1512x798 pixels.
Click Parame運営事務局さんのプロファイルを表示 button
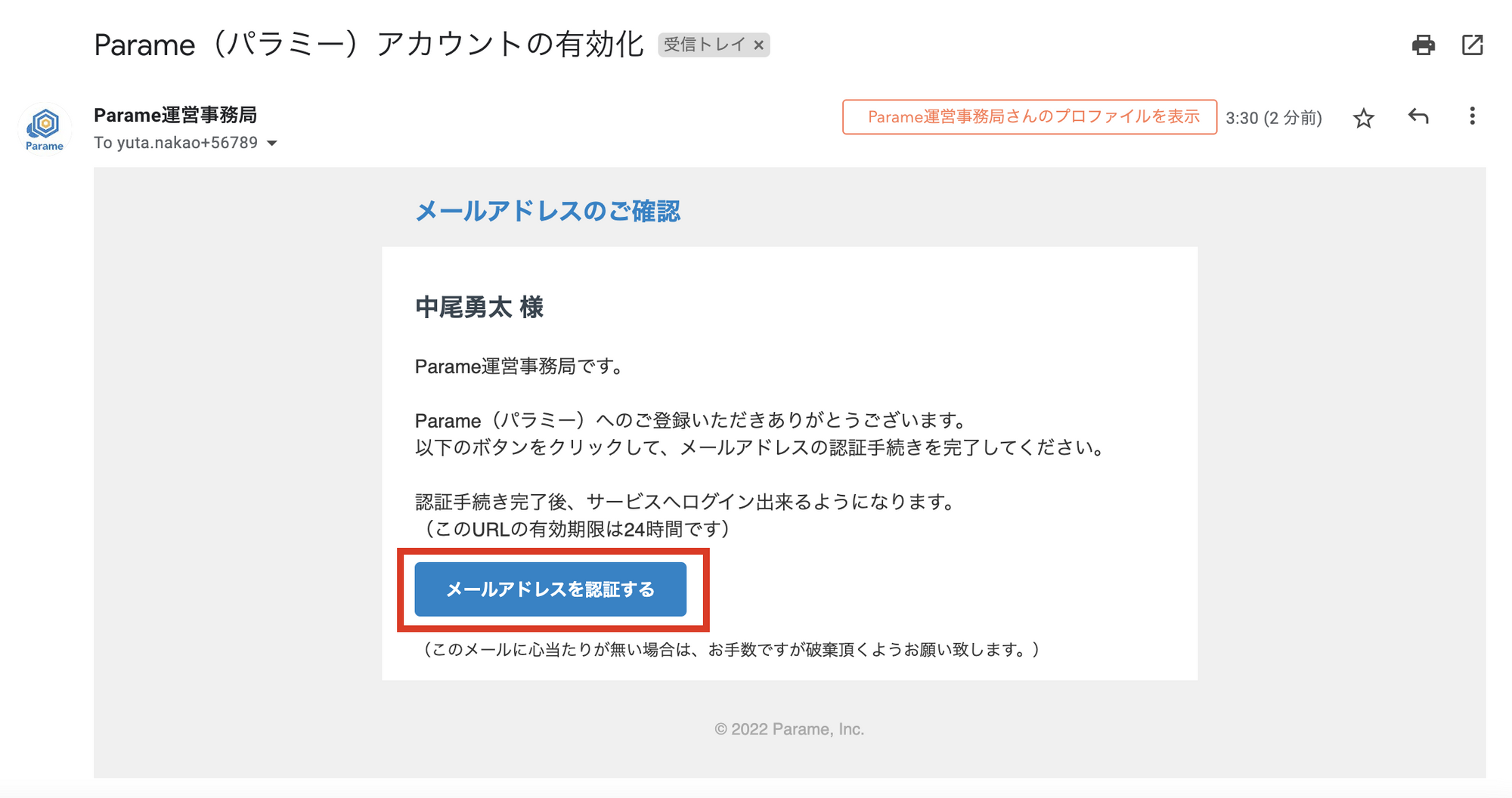(x=1030, y=117)
